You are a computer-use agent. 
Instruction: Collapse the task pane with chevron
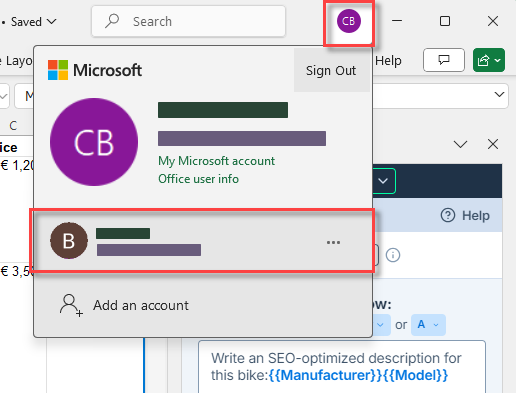point(460,144)
